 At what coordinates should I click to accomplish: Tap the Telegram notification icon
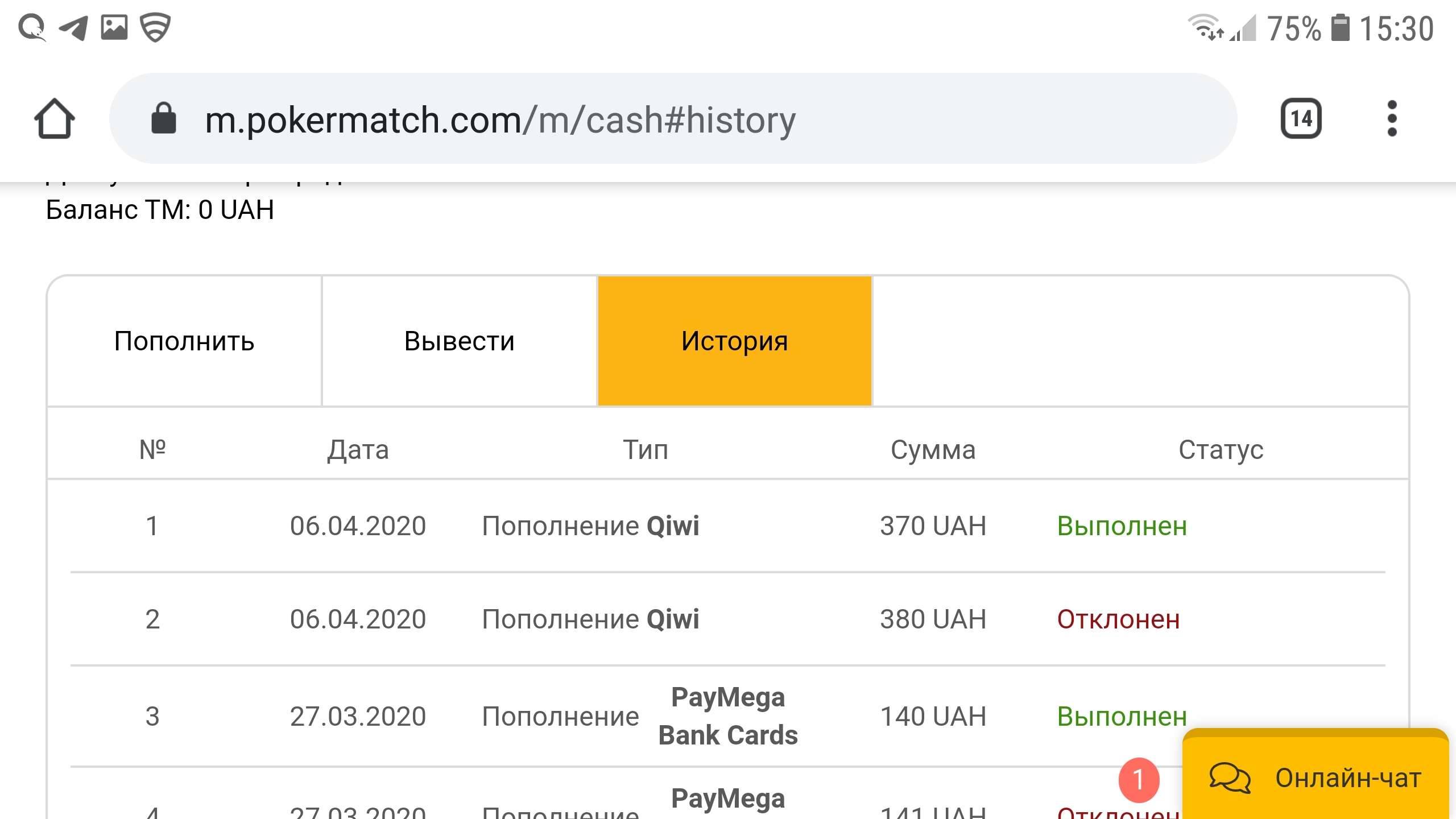(74, 27)
